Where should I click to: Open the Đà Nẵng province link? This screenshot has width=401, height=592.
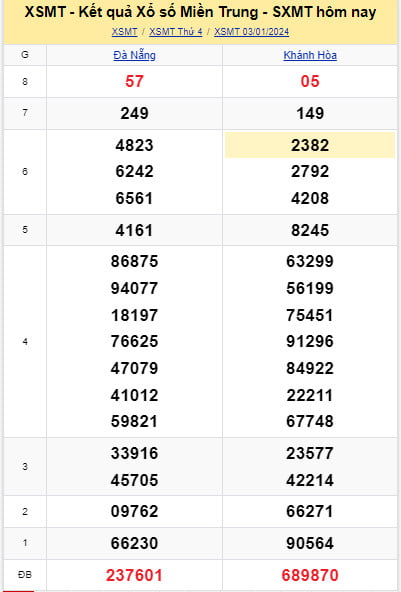click(134, 56)
